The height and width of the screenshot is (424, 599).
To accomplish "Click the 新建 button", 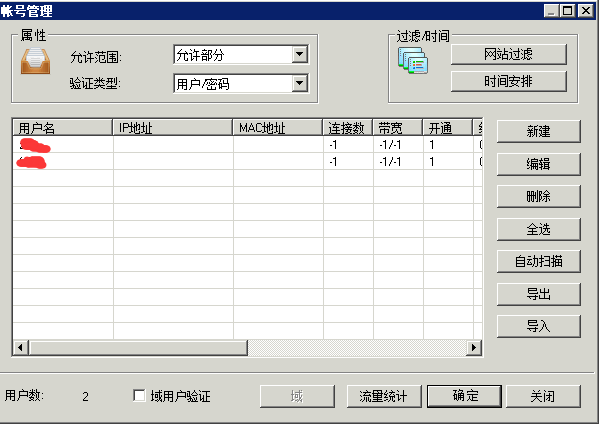I will pos(538,131).
